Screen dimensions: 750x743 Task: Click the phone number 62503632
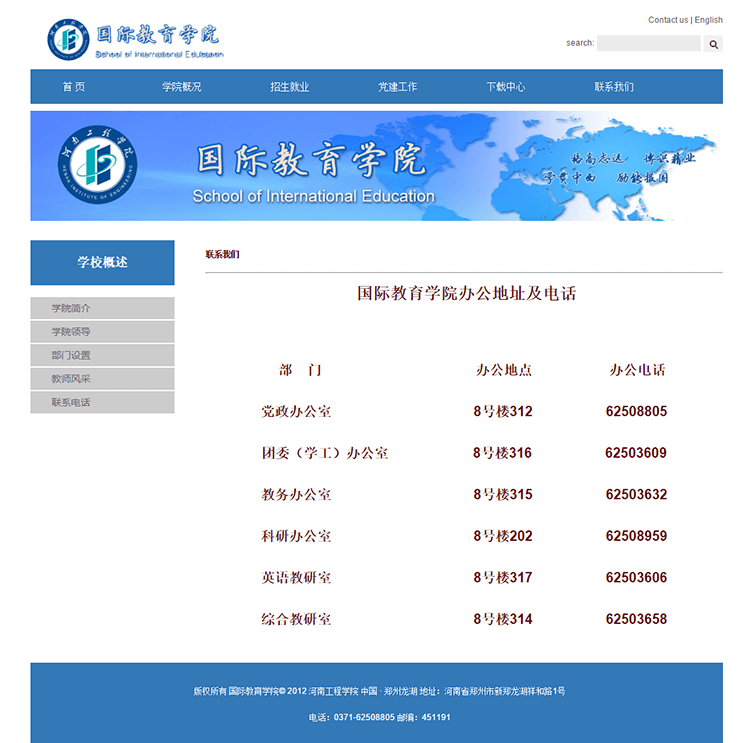[x=636, y=495]
